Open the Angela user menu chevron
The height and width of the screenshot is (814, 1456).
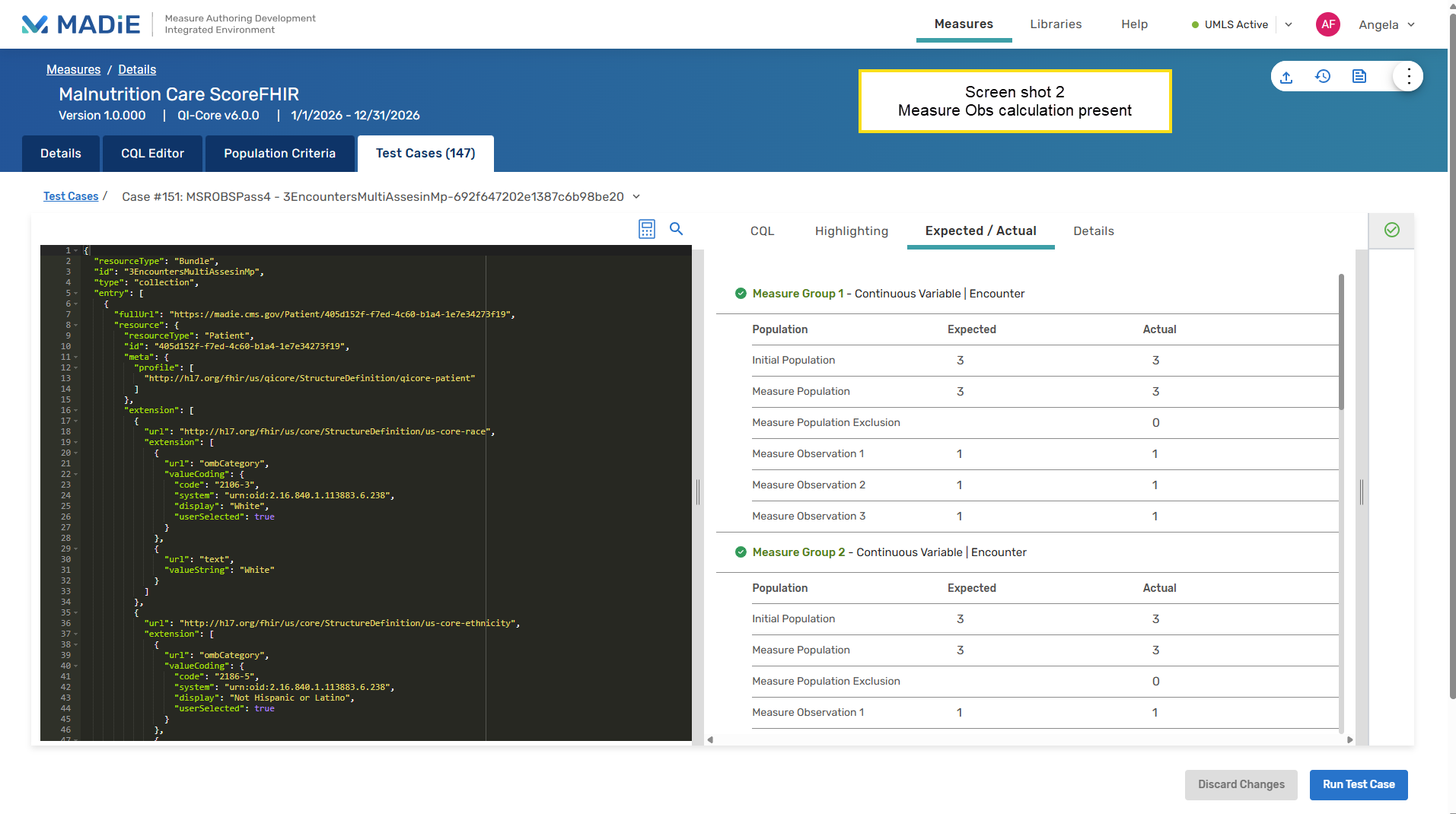pos(1411,24)
